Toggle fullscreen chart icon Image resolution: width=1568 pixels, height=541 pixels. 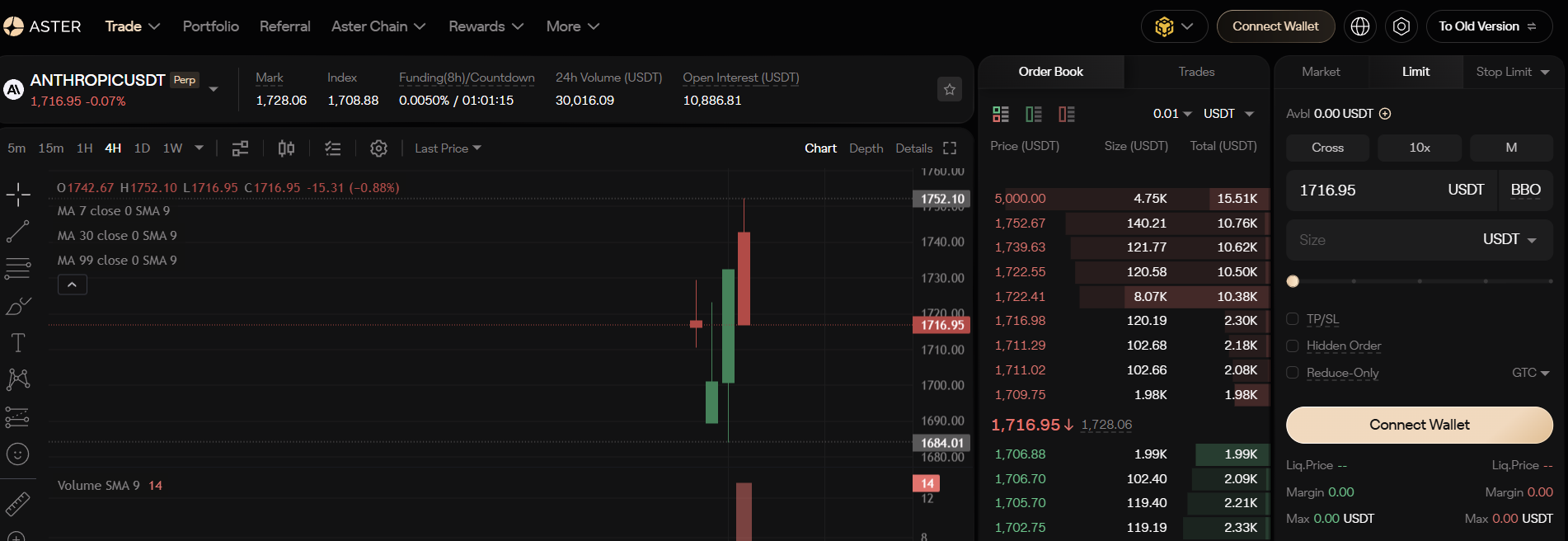pyautogui.click(x=950, y=148)
